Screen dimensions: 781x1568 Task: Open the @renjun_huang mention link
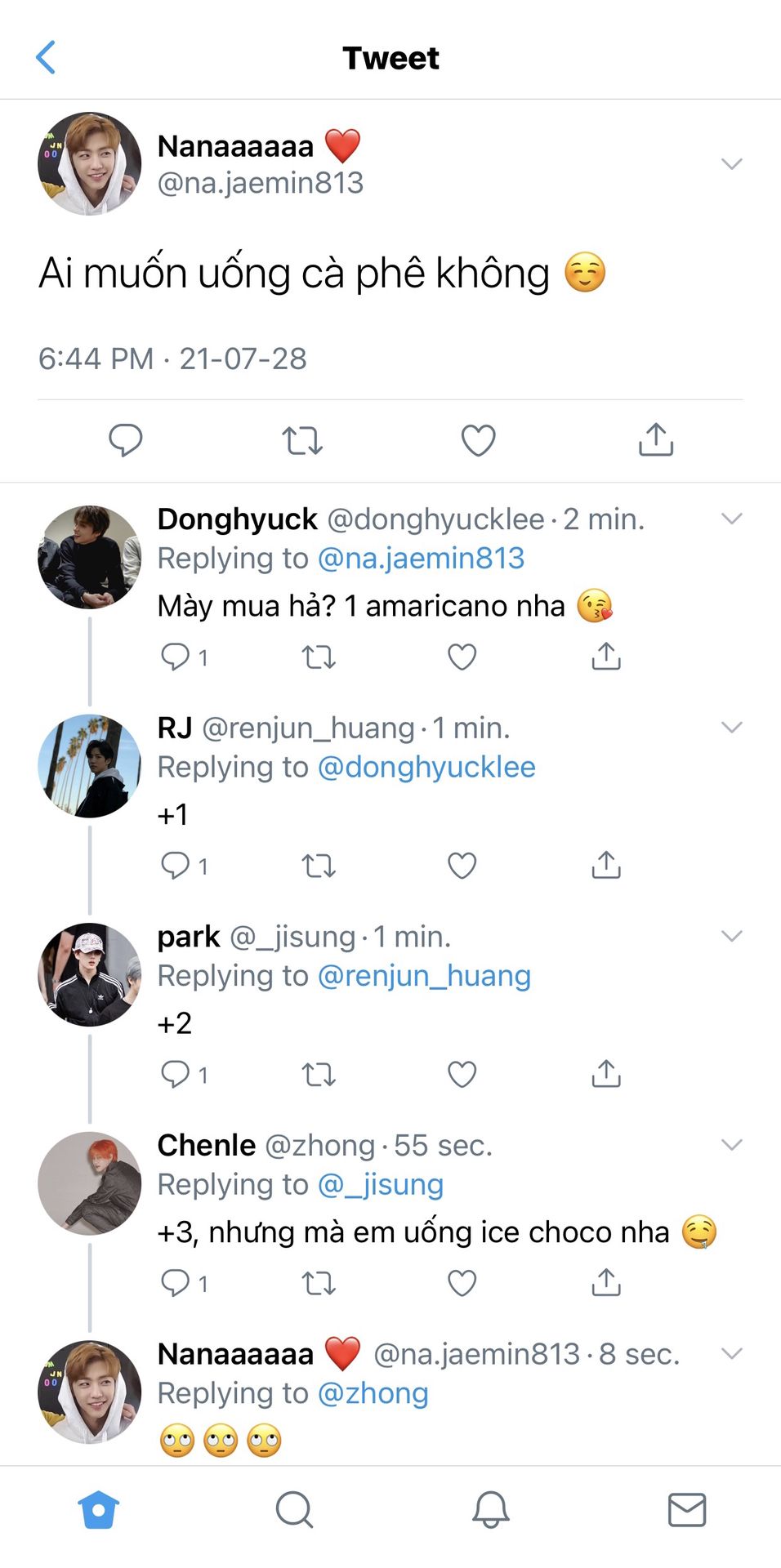click(x=423, y=976)
